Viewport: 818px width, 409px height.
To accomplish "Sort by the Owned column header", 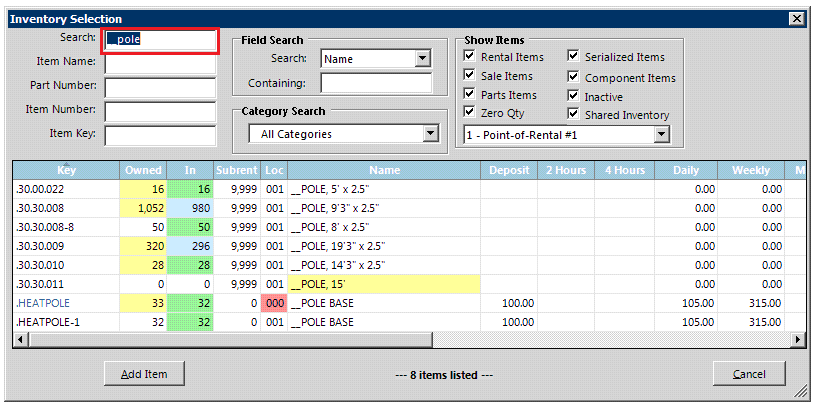I will 143,170.
